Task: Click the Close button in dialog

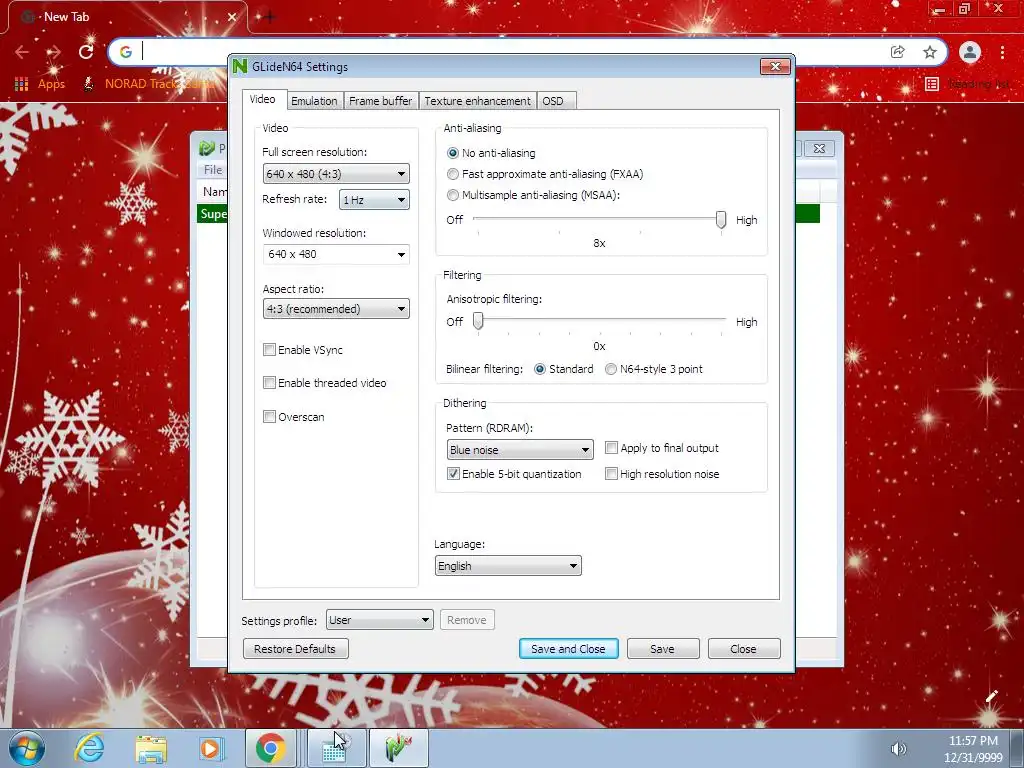Action: [744, 648]
